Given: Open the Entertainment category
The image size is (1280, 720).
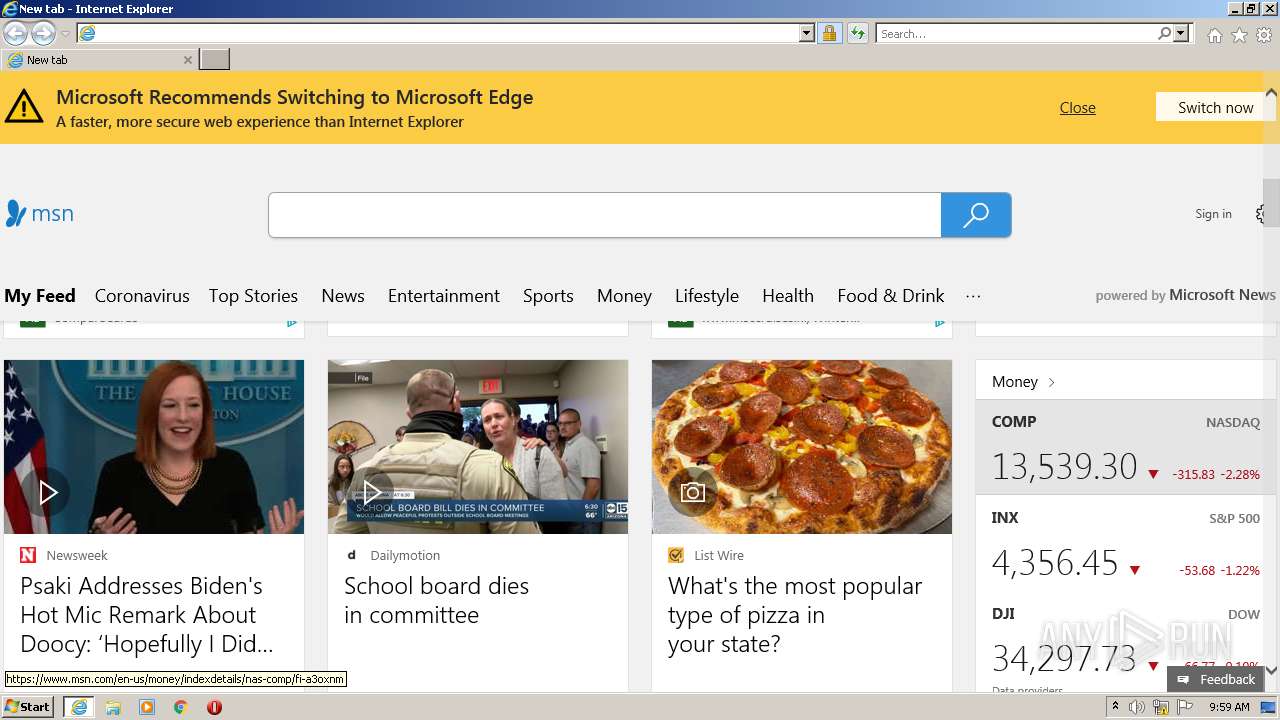Looking at the screenshot, I should tap(444, 296).
